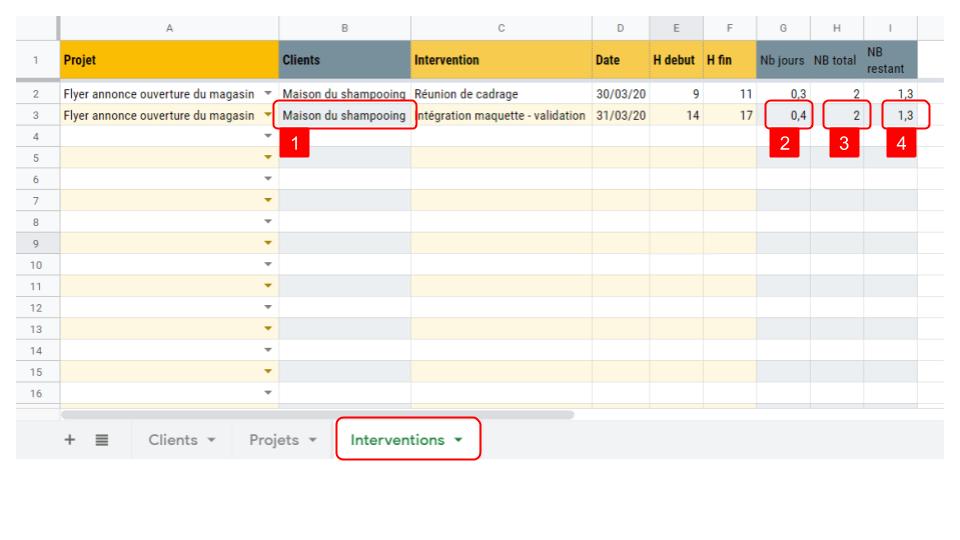This screenshot has height=540, width=960.
Task: Select Maison du shampooing in row 3
Action: [345, 115]
